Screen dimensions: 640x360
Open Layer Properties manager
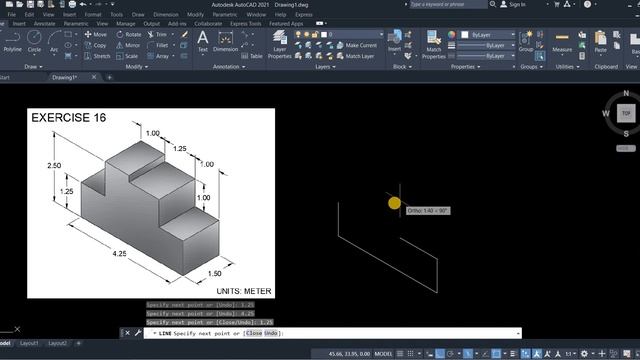tap(280, 44)
